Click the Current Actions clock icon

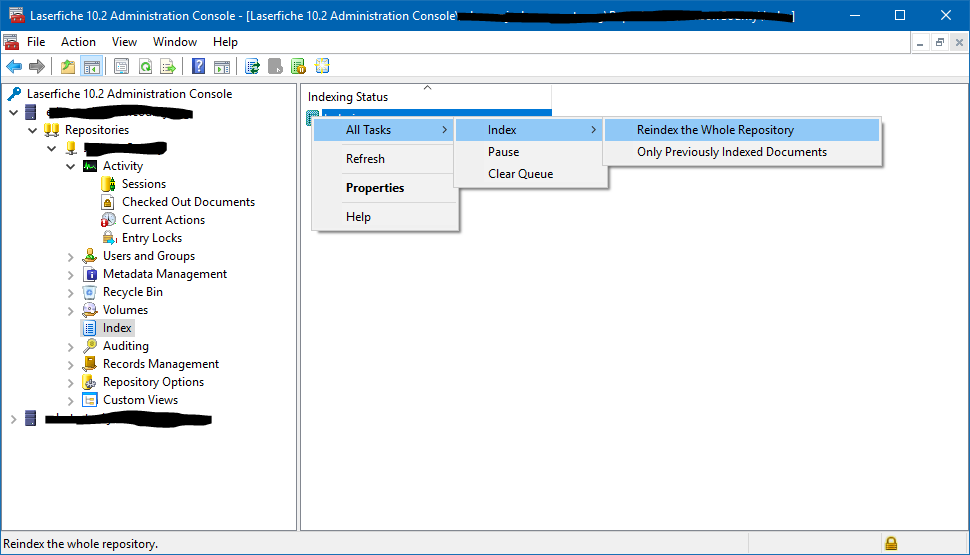tap(108, 220)
